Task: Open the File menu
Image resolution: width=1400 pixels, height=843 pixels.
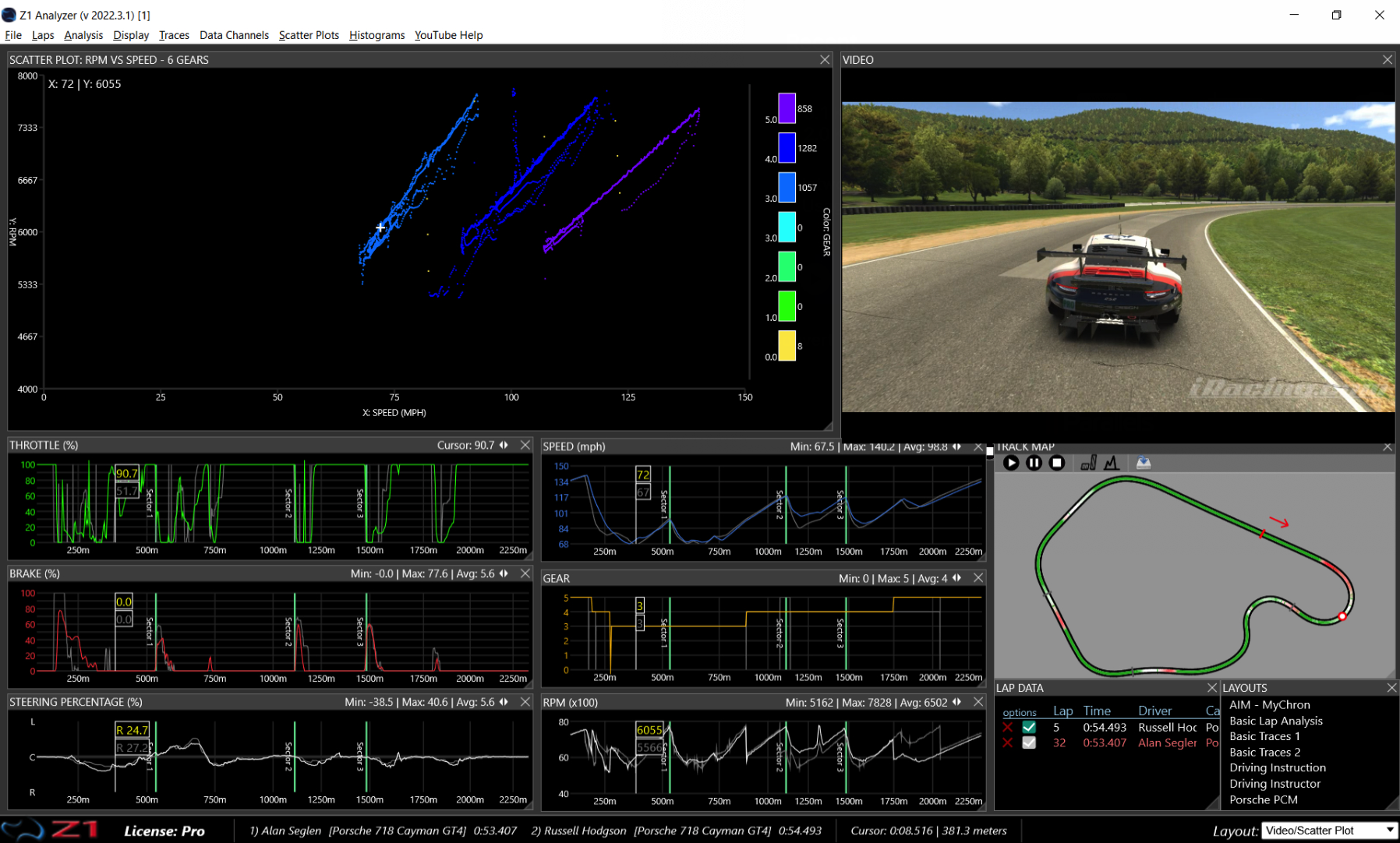Action: pyautogui.click(x=13, y=35)
